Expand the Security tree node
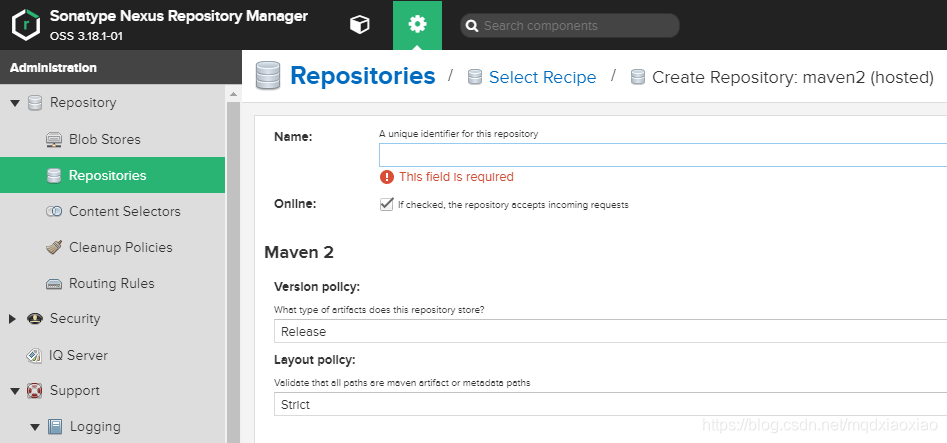947x443 pixels. coord(13,319)
